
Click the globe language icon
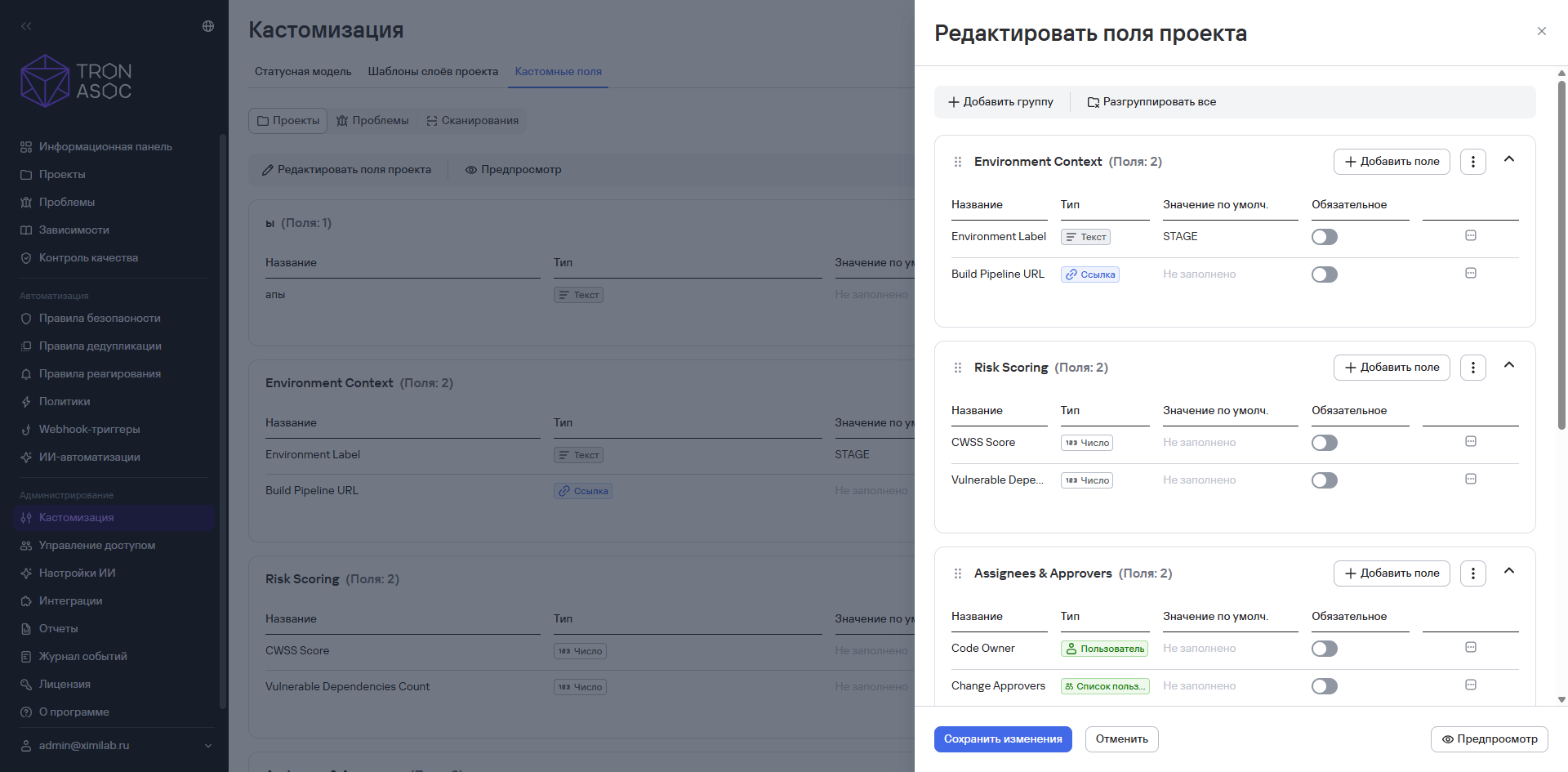pyautogui.click(x=208, y=26)
